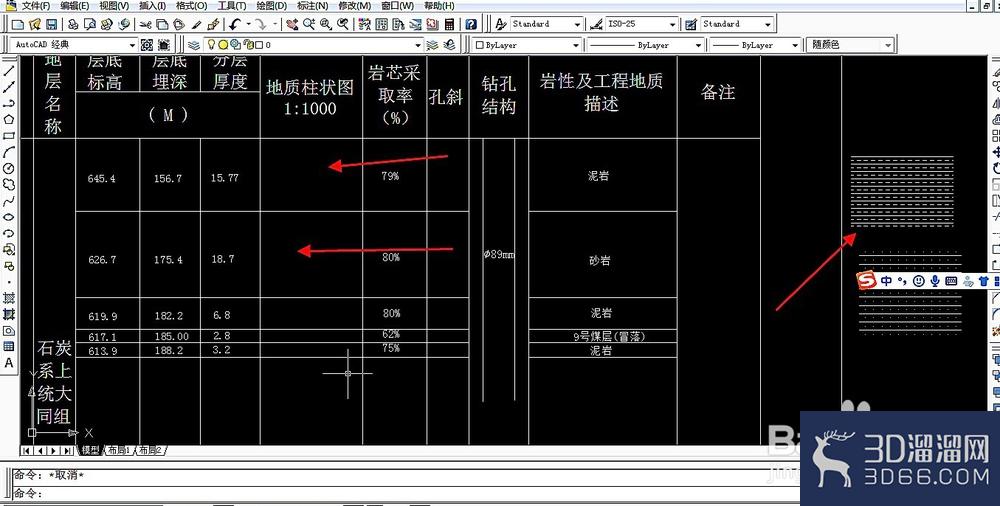Click the Pan realtime icon
This screenshot has width=1000, height=506.
[292, 24]
